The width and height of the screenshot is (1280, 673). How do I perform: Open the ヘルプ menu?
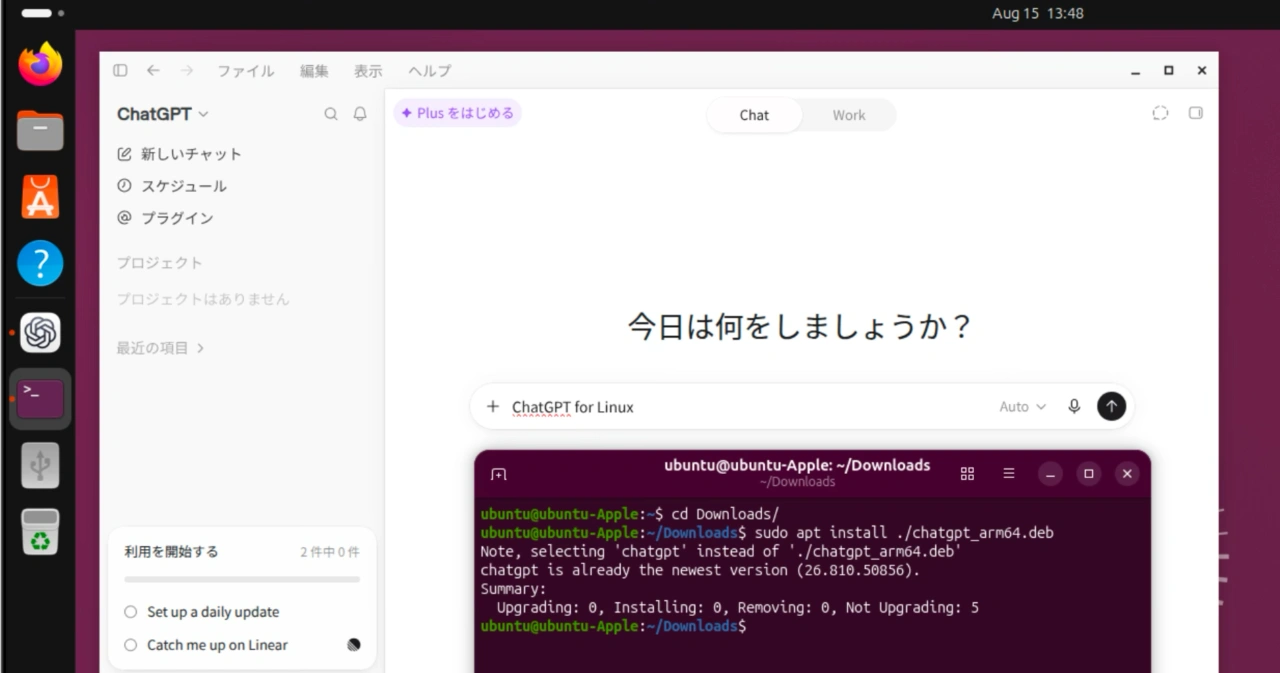(x=430, y=71)
